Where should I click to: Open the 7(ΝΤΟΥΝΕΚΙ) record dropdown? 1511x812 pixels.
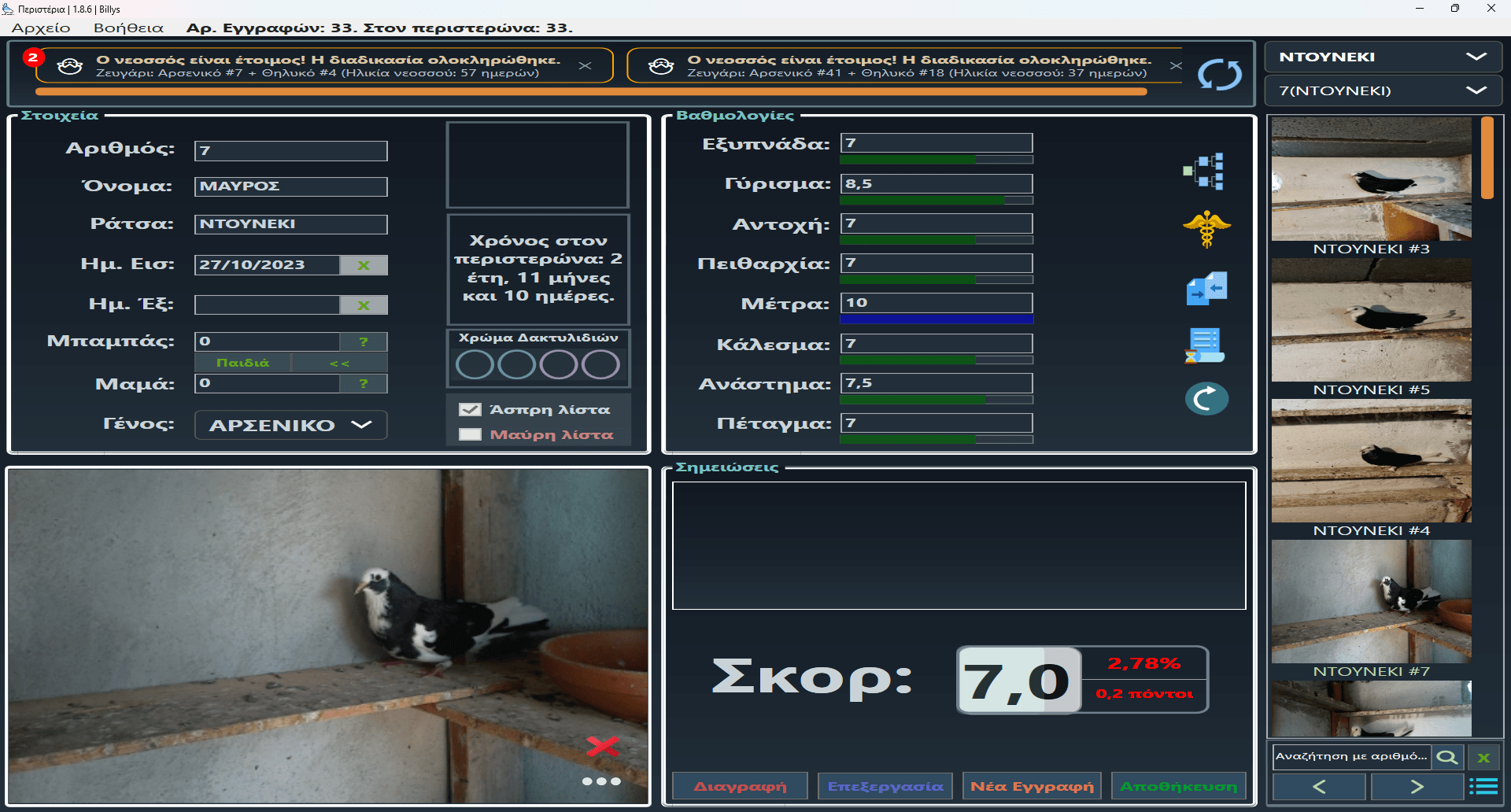[1383, 90]
